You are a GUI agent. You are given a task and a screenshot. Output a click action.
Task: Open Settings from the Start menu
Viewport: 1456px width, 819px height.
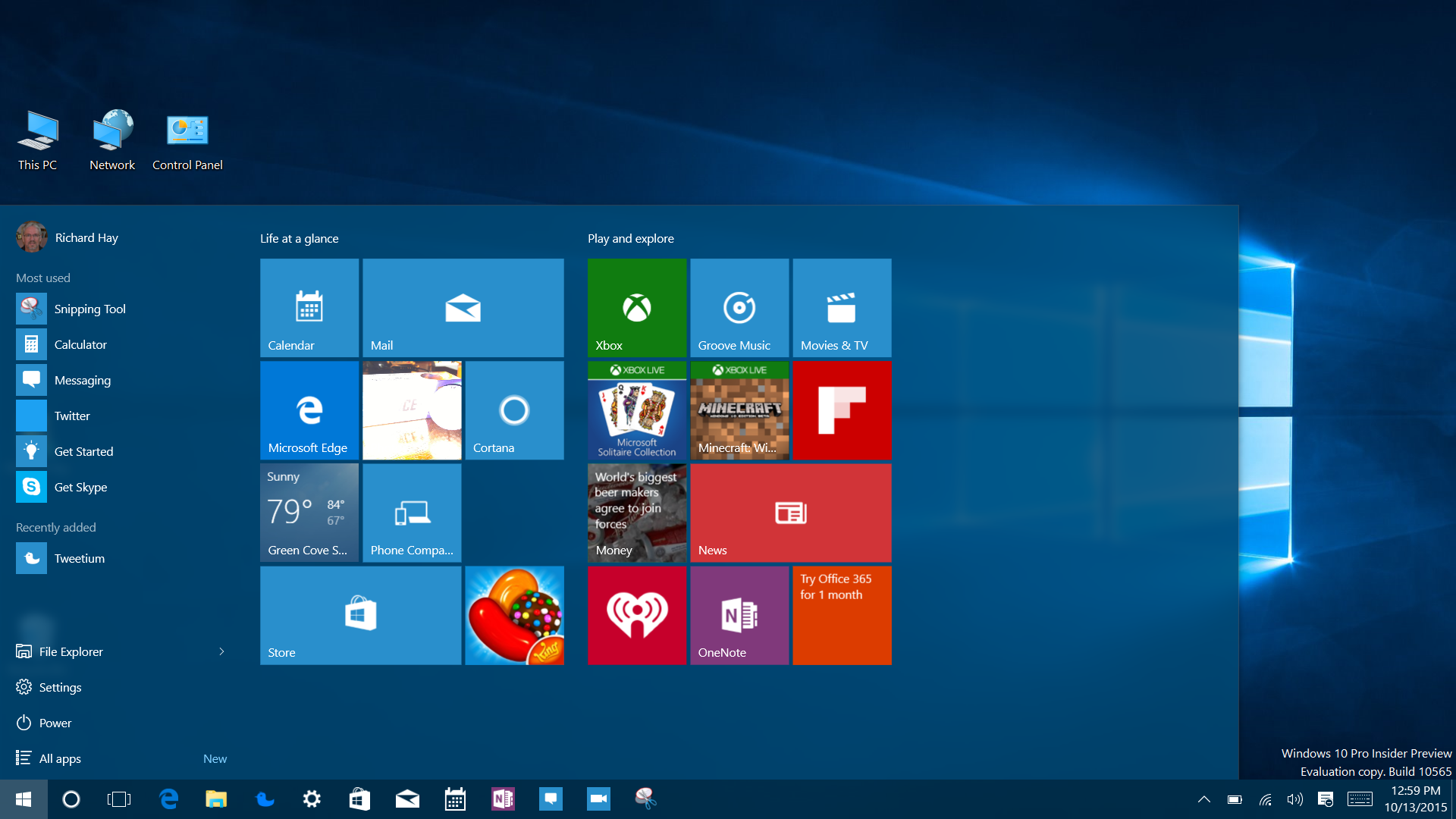coord(60,687)
